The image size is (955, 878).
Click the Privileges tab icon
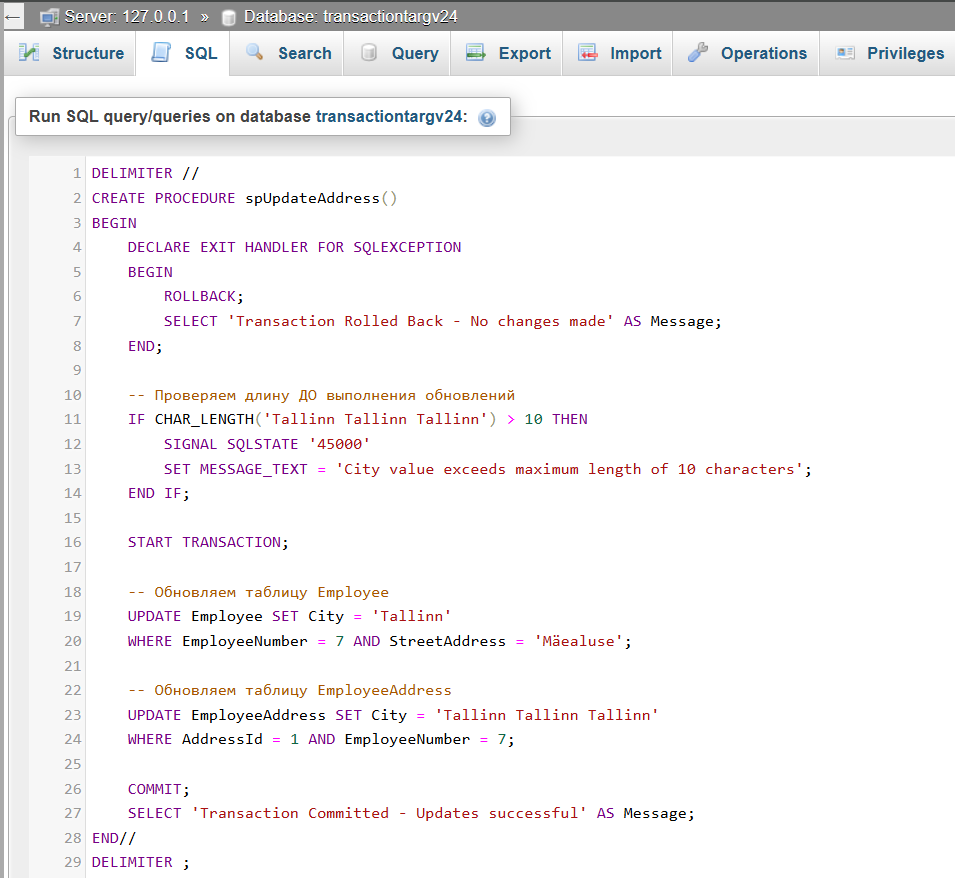coord(845,53)
